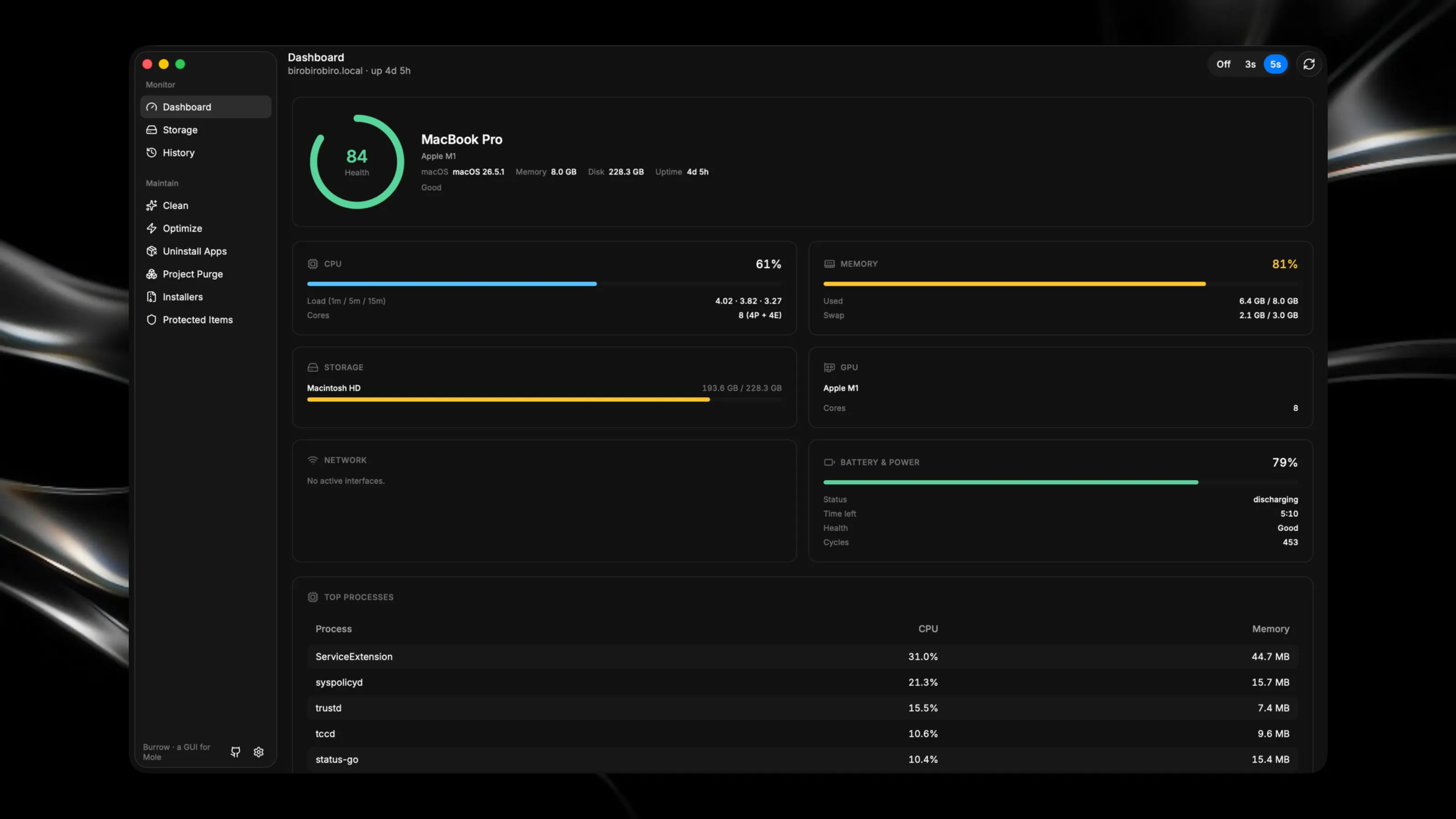The height and width of the screenshot is (819, 1456).
Task: Open the GitHub icon link in sidebar footer
Action: tap(236, 752)
